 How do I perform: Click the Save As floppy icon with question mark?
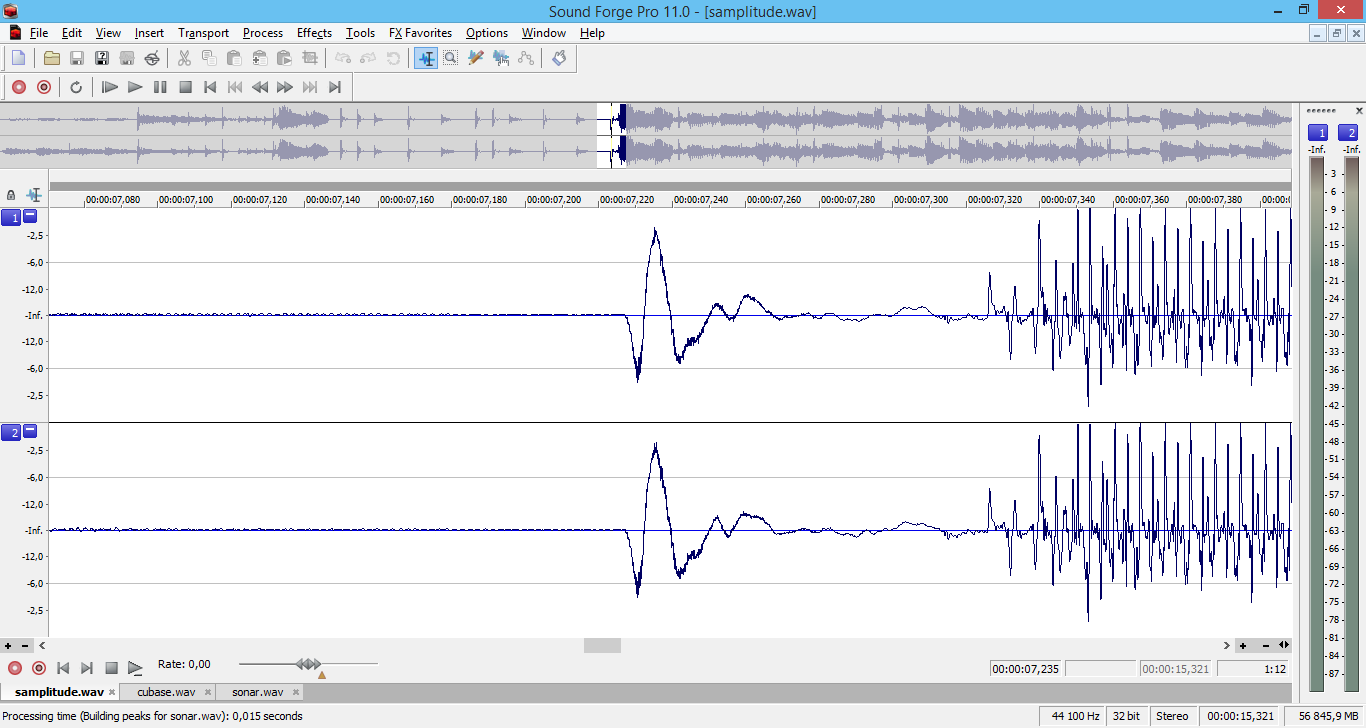point(102,58)
